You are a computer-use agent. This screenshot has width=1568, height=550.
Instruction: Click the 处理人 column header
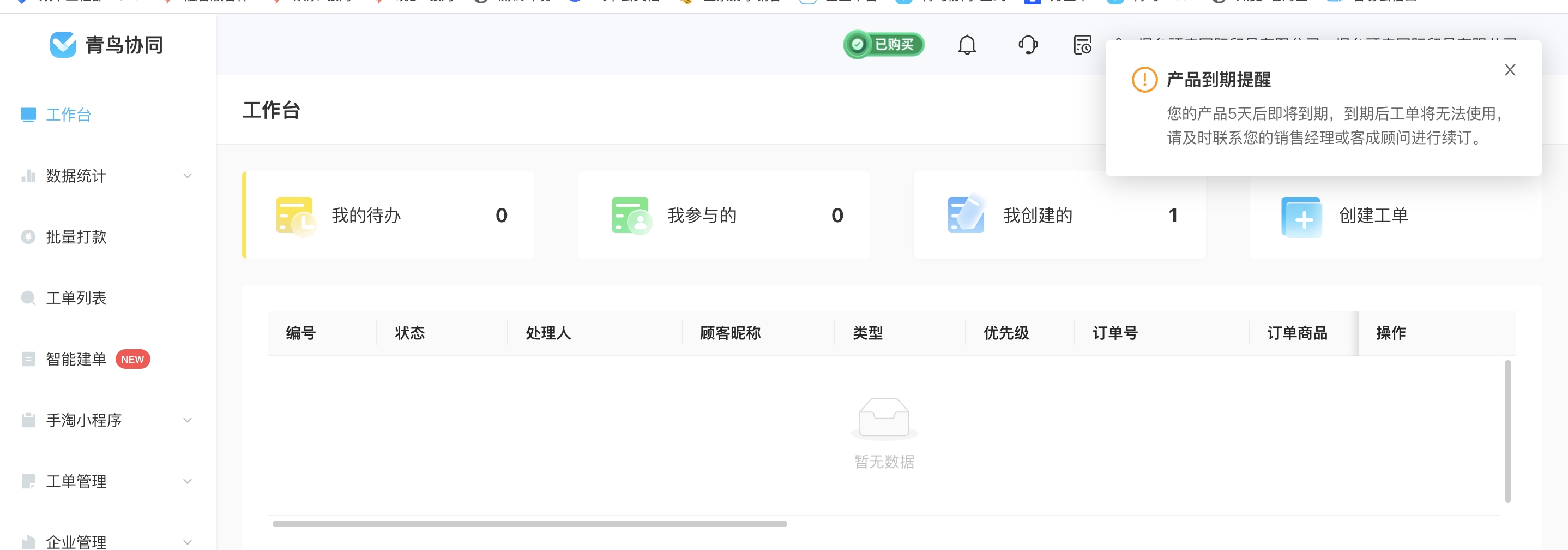(x=548, y=333)
